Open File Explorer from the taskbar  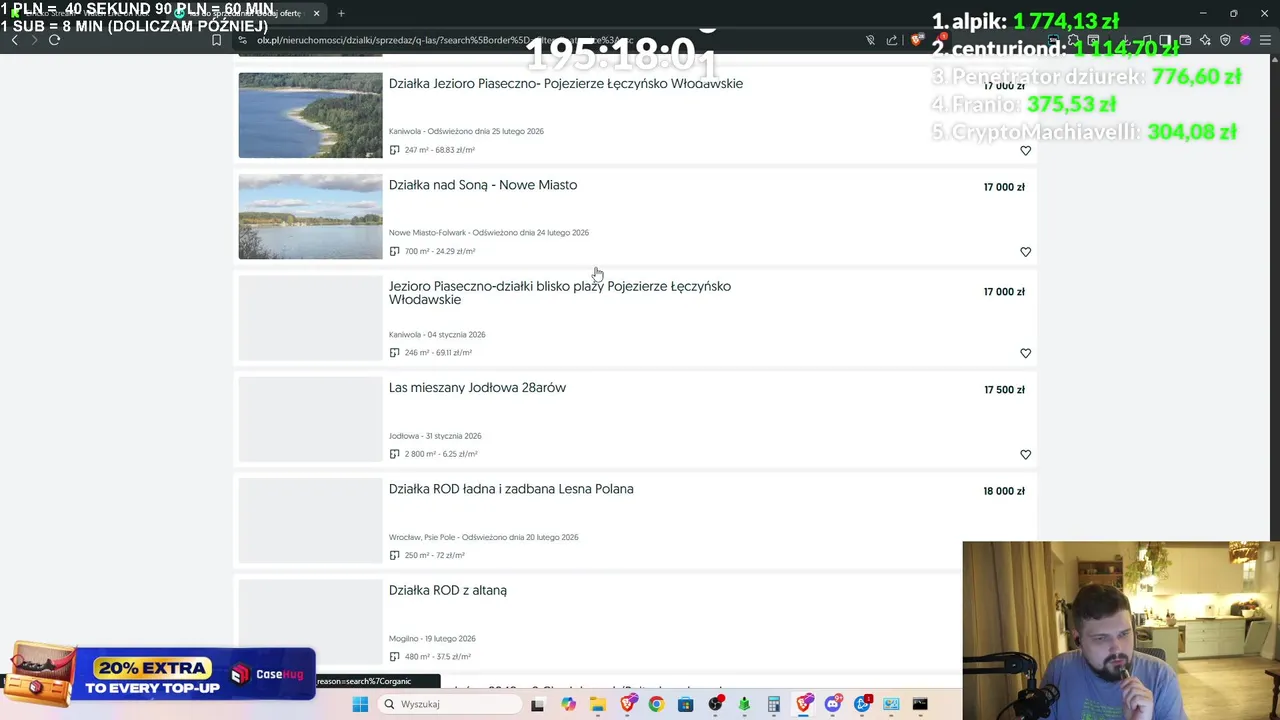coord(597,704)
